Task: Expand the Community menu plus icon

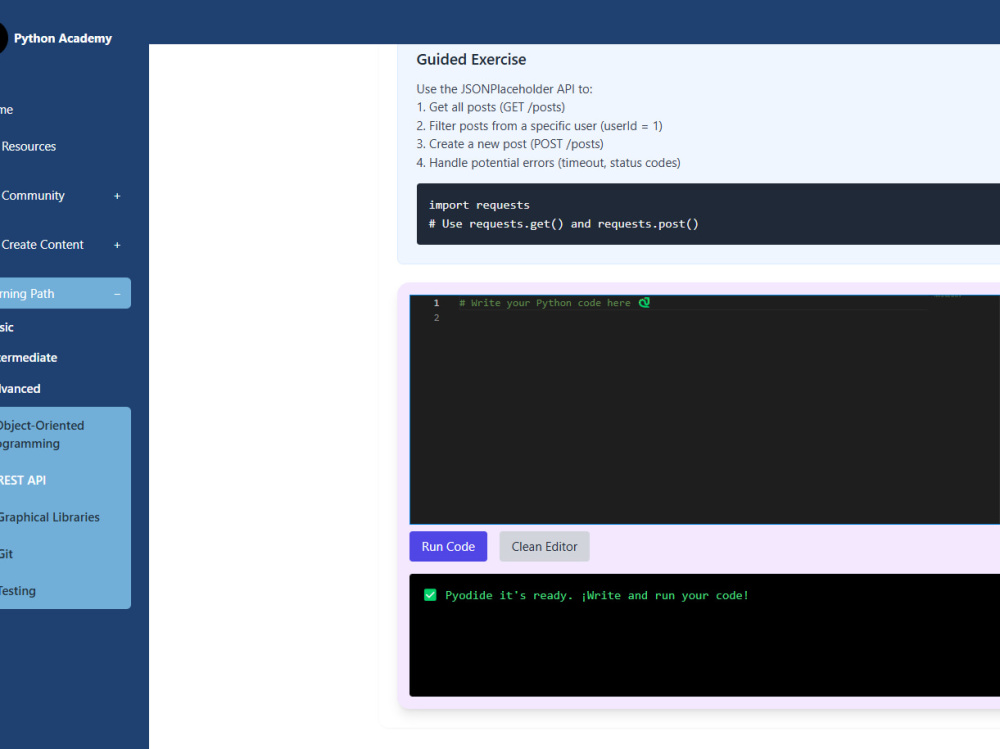Action: point(117,196)
